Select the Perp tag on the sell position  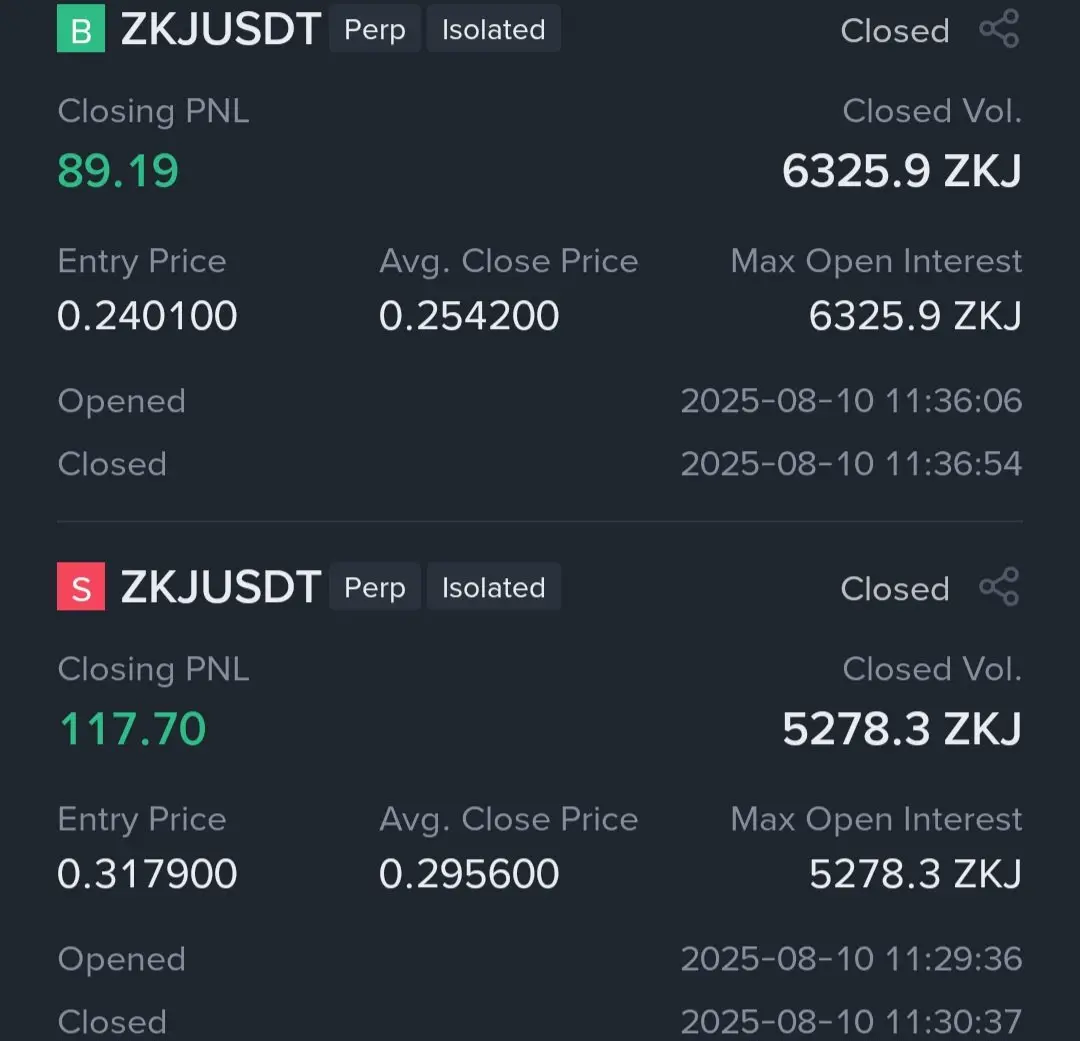(x=375, y=587)
